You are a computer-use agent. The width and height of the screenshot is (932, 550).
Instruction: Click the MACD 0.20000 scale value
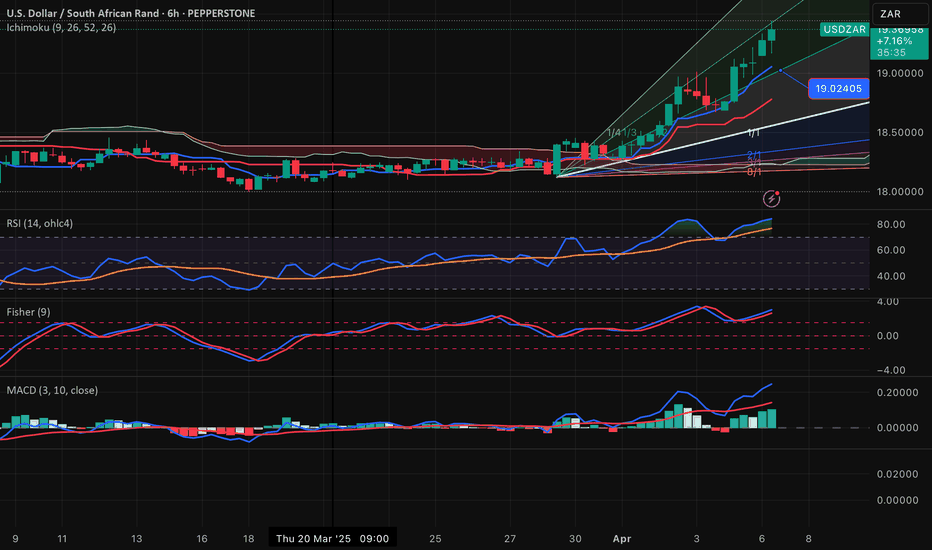click(898, 392)
